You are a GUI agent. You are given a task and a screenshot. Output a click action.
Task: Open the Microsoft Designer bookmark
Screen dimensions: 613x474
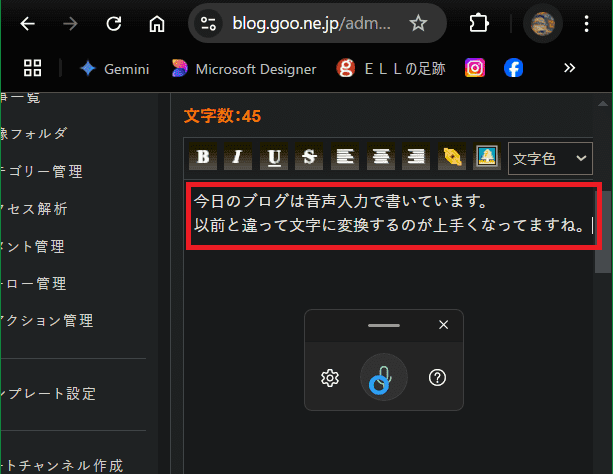coord(244,69)
